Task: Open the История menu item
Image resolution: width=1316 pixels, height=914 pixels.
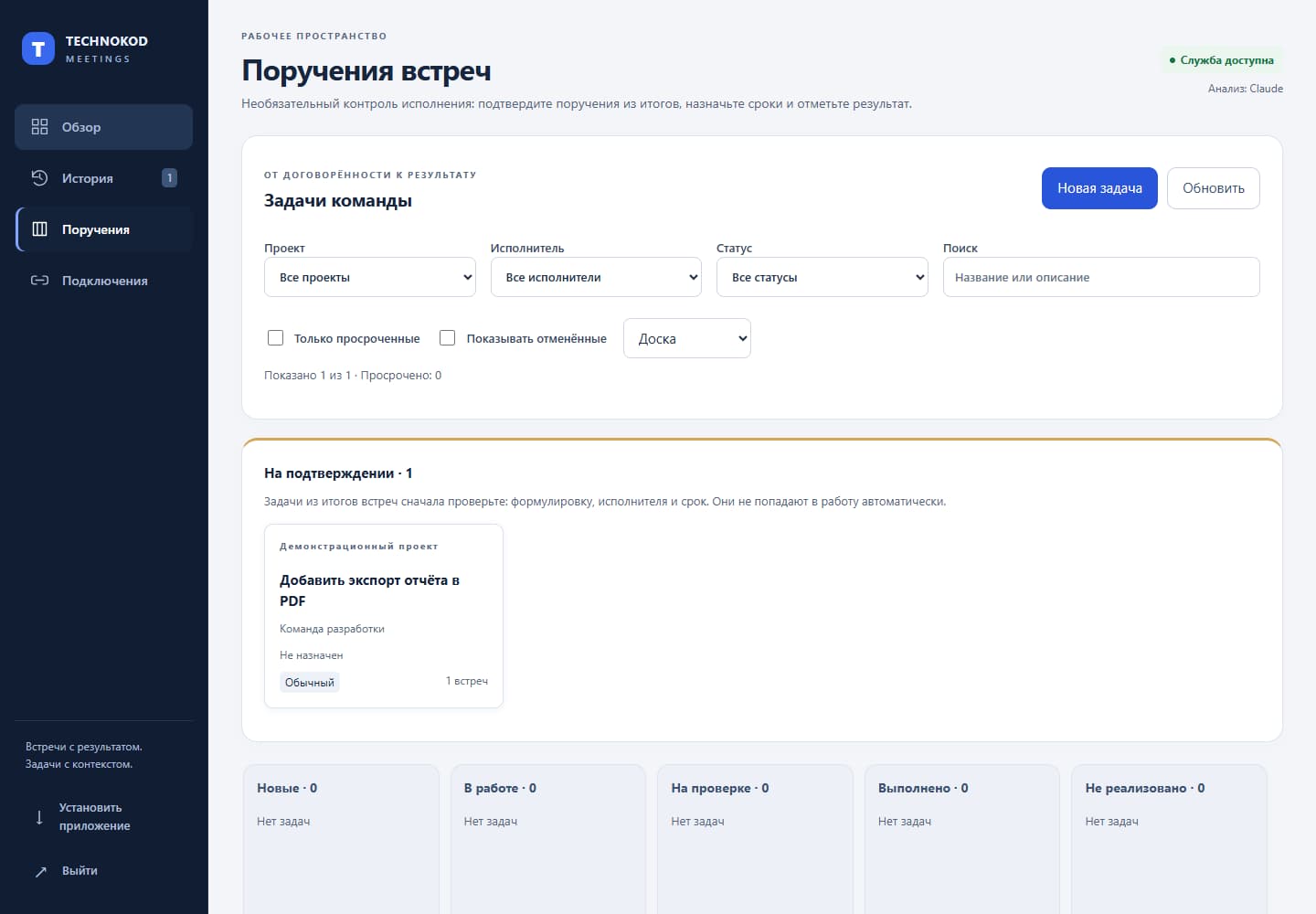Action: [104, 178]
